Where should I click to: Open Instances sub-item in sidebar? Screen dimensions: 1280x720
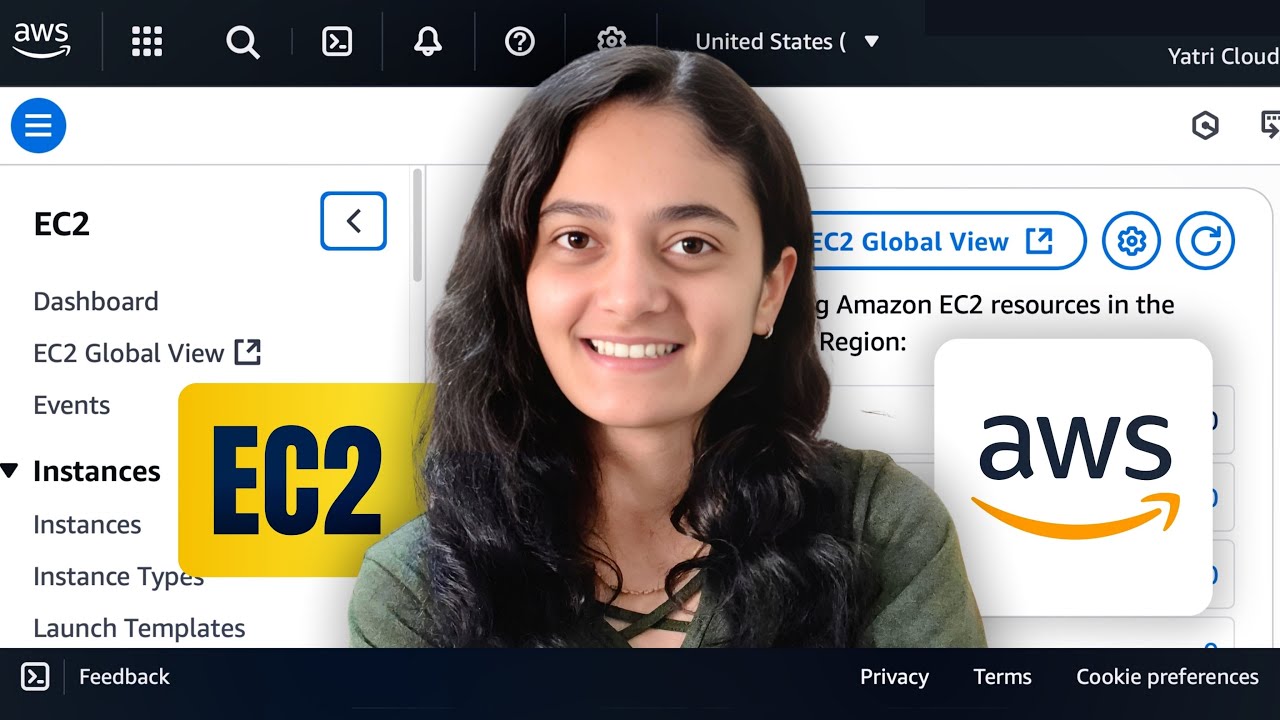tap(87, 524)
